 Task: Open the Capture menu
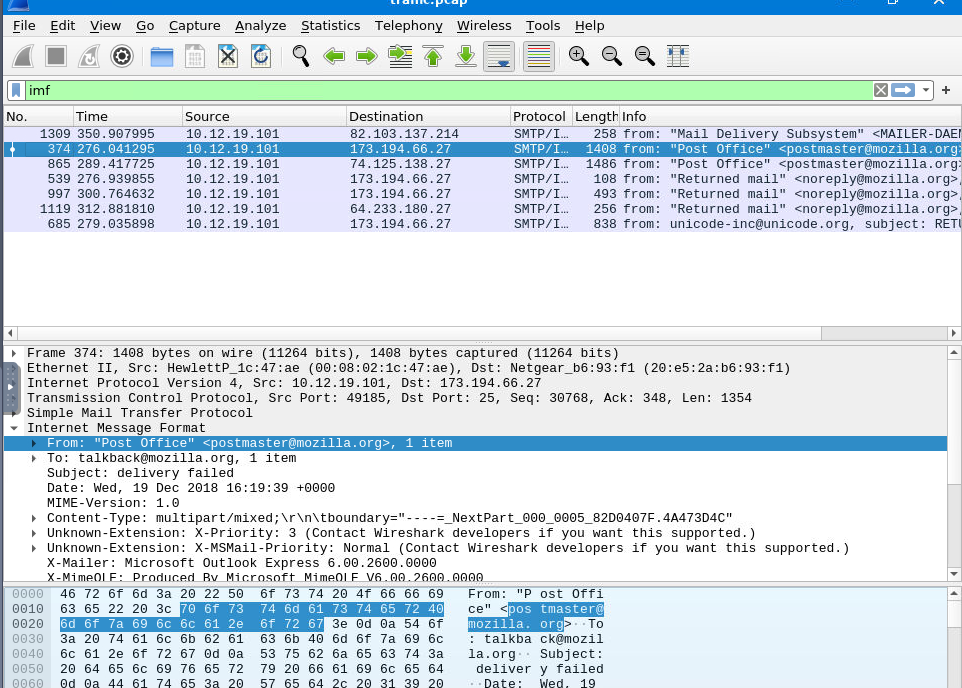click(194, 26)
